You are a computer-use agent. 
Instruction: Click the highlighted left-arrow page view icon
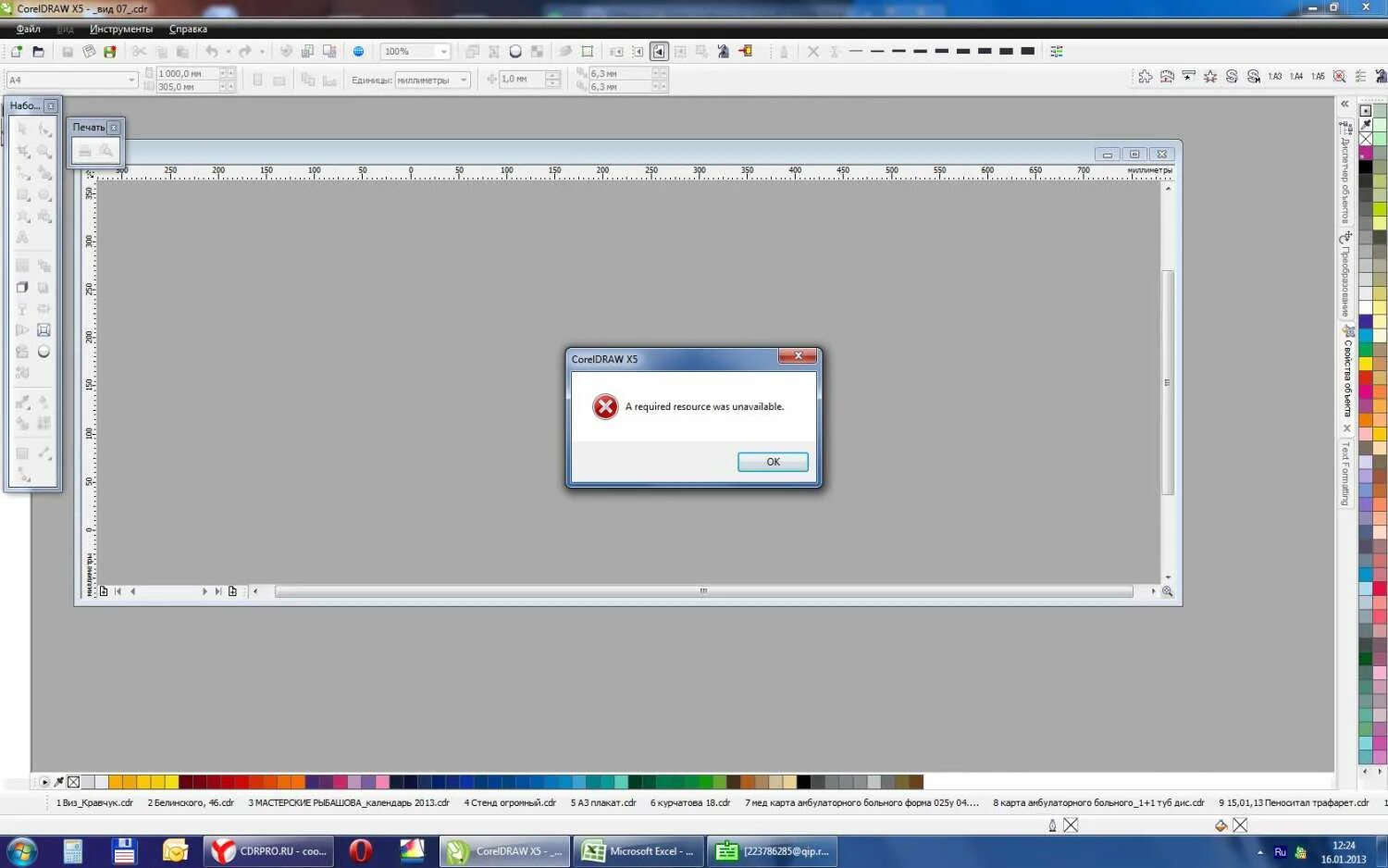click(x=659, y=52)
